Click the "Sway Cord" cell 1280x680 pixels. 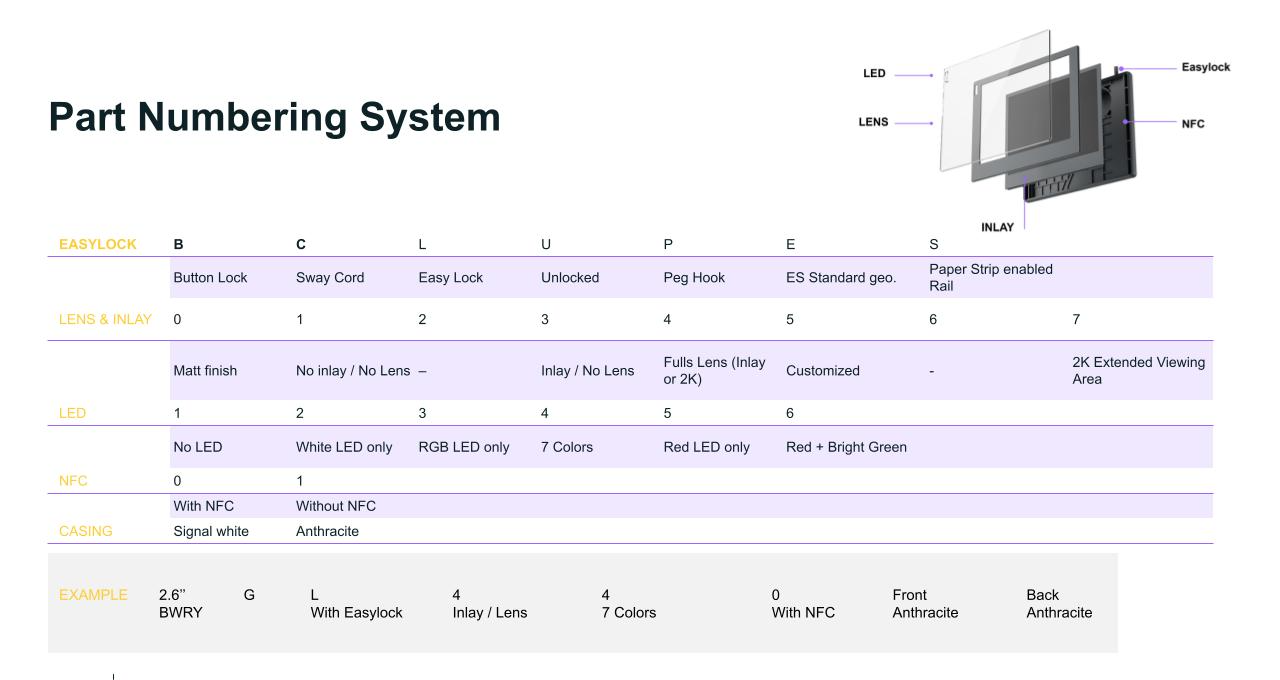[x=332, y=278]
